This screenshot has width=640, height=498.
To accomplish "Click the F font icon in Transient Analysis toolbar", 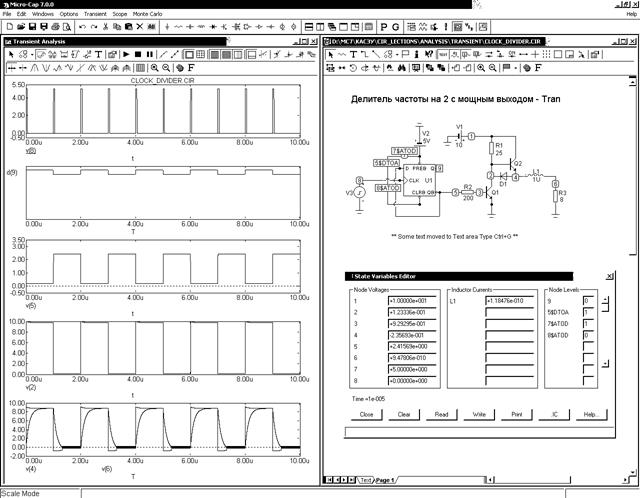I will [191, 68].
